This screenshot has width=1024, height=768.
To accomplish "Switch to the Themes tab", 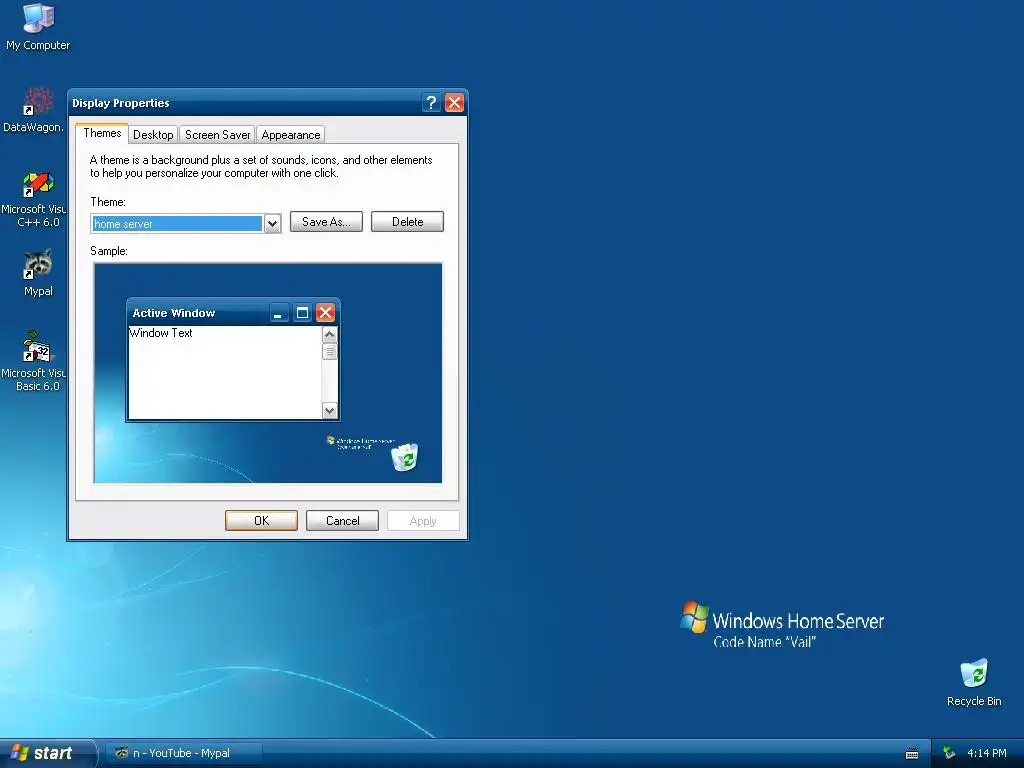I will click(102, 133).
